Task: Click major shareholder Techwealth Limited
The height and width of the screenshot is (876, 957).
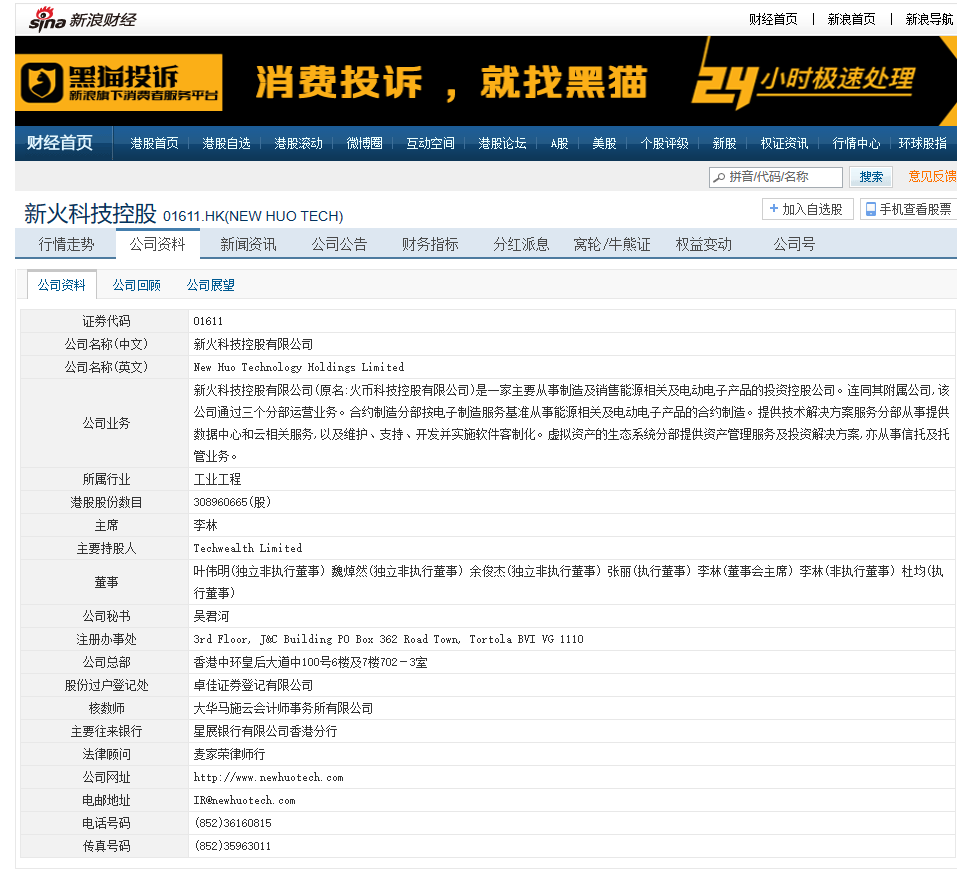Action: point(247,548)
